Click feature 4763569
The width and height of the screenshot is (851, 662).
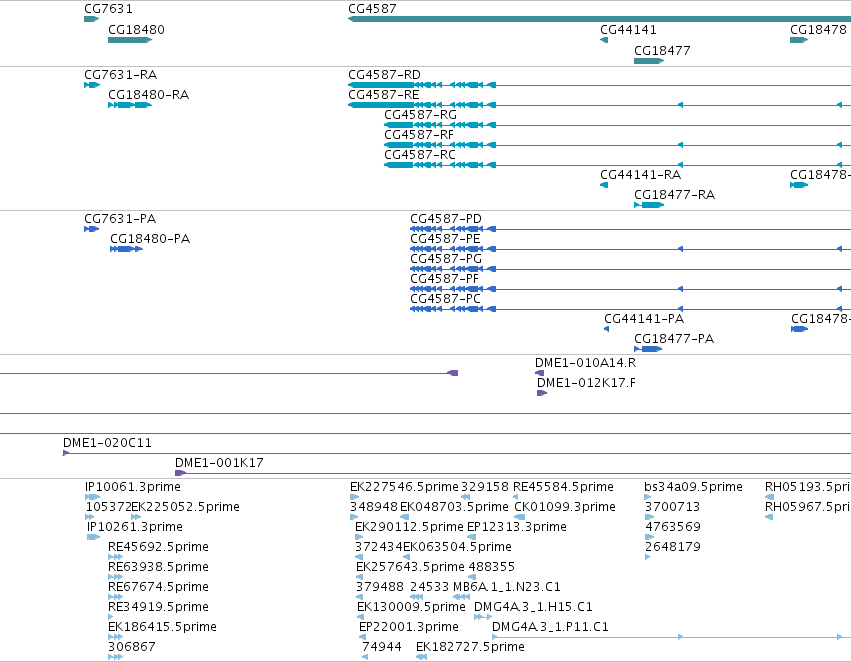673,527
